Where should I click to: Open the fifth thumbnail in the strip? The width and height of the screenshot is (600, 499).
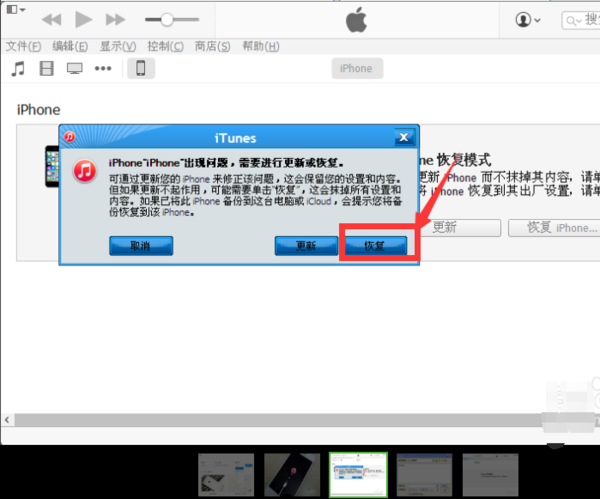tap(491, 475)
